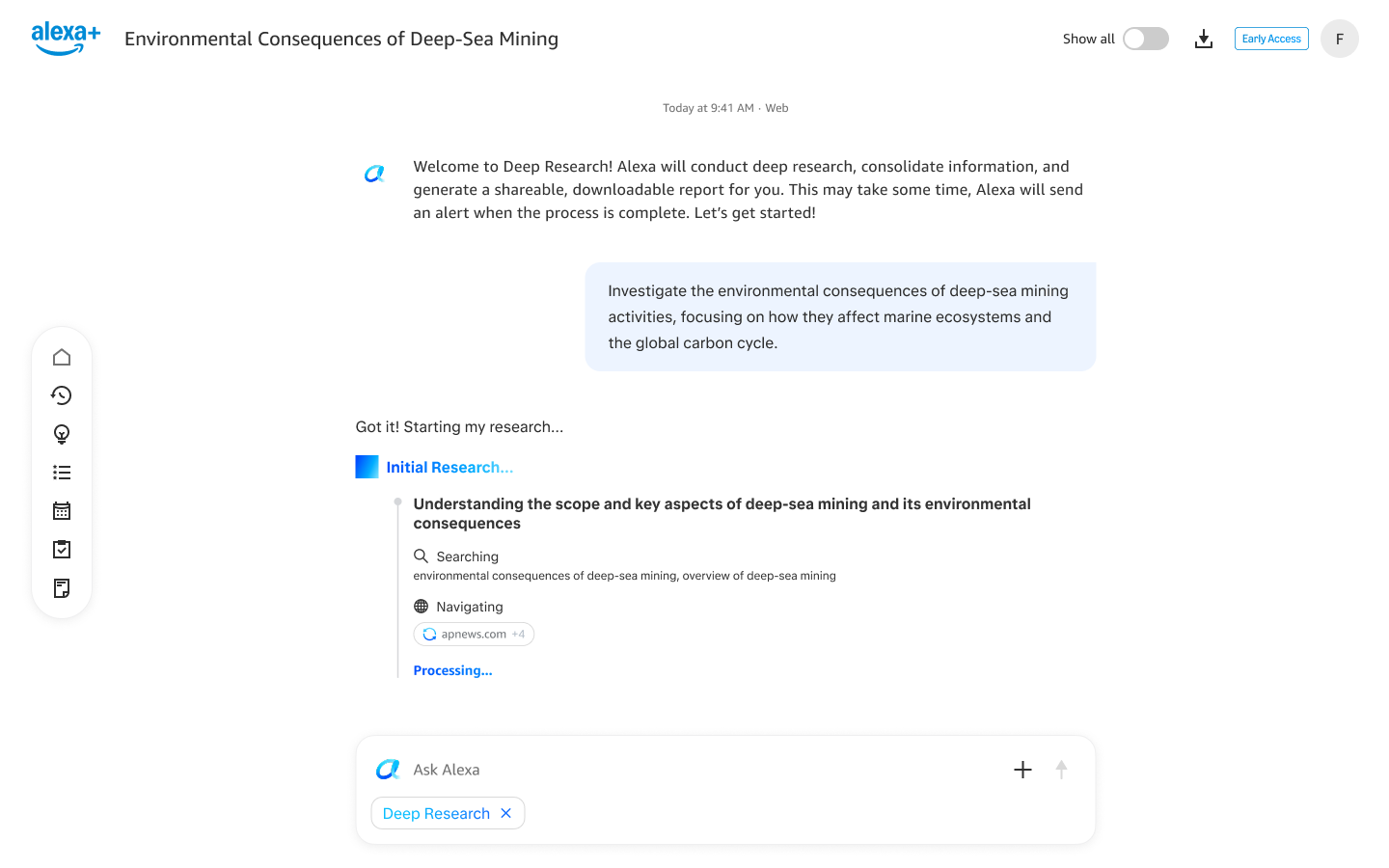Screen dimensions: 1389x868
Task: Open the user profile avatar F
Action: coord(1340,39)
